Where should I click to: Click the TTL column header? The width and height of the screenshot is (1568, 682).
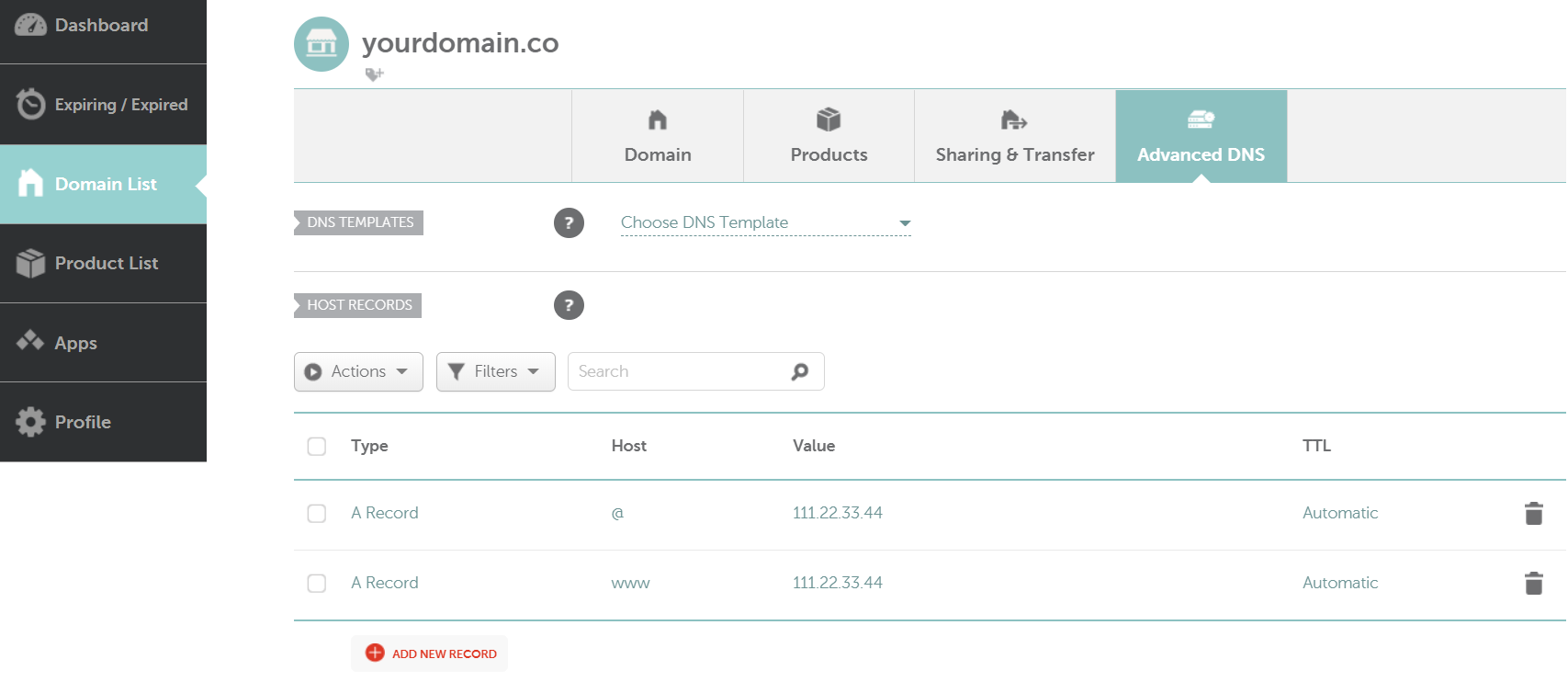pyautogui.click(x=1316, y=446)
